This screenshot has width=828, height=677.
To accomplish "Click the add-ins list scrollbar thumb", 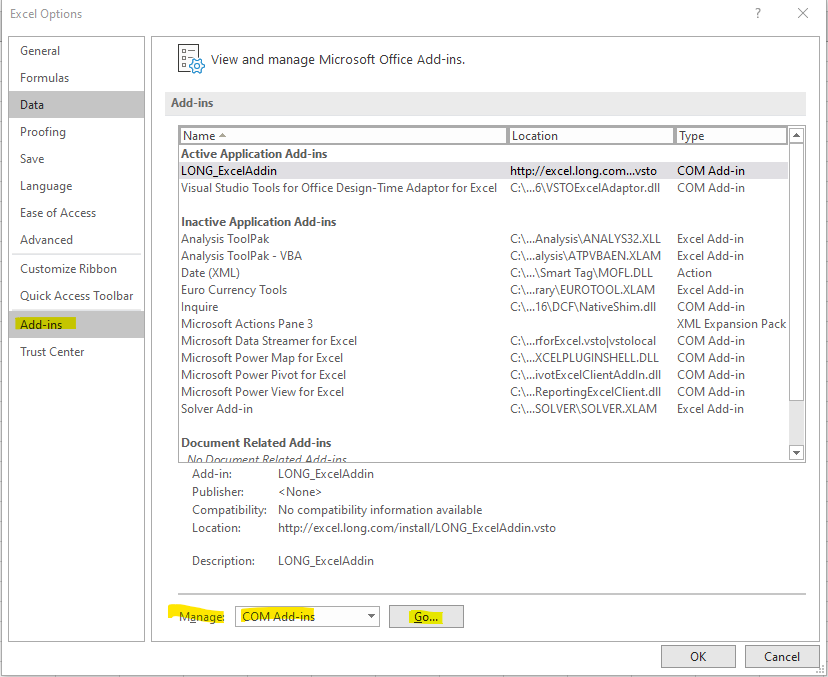I will [796, 271].
